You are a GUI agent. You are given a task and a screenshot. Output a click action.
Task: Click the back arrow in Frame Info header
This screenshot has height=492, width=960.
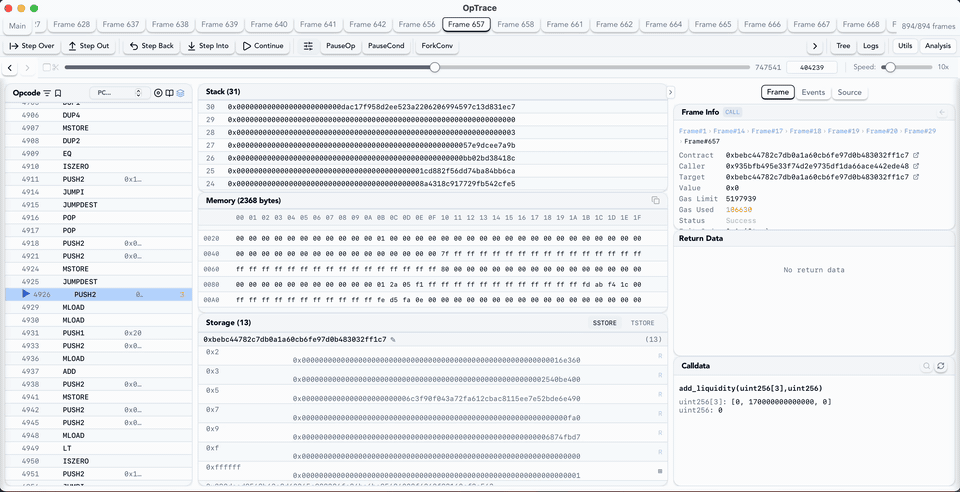(x=942, y=112)
